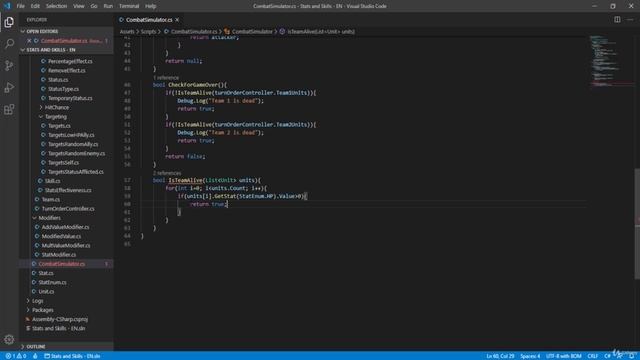The height and width of the screenshot is (360, 640).
Task: Open StatsEffectiveness.cs file
Action: tap(68, 190)
